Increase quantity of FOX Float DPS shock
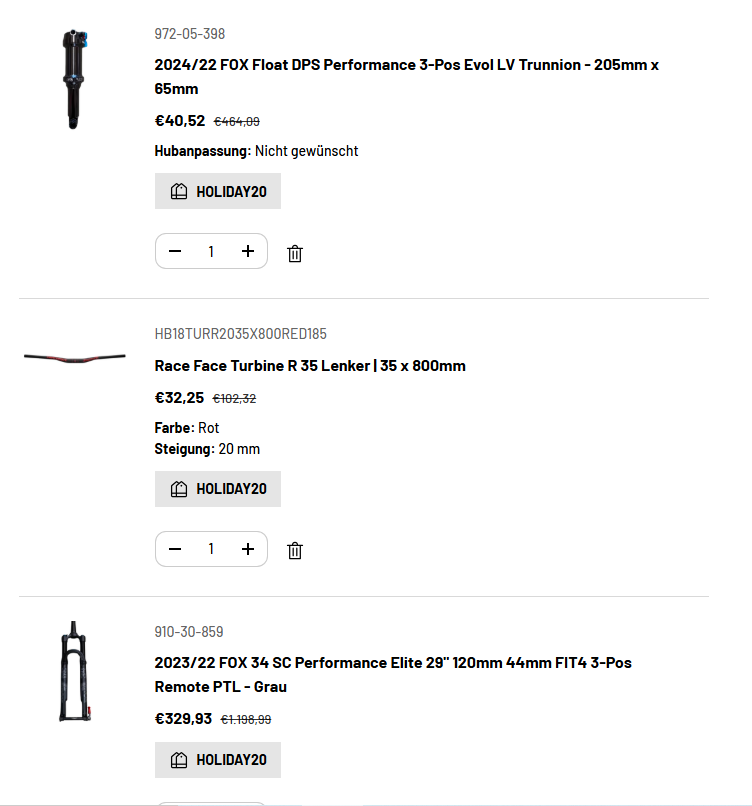 click(x=248, y=251)
